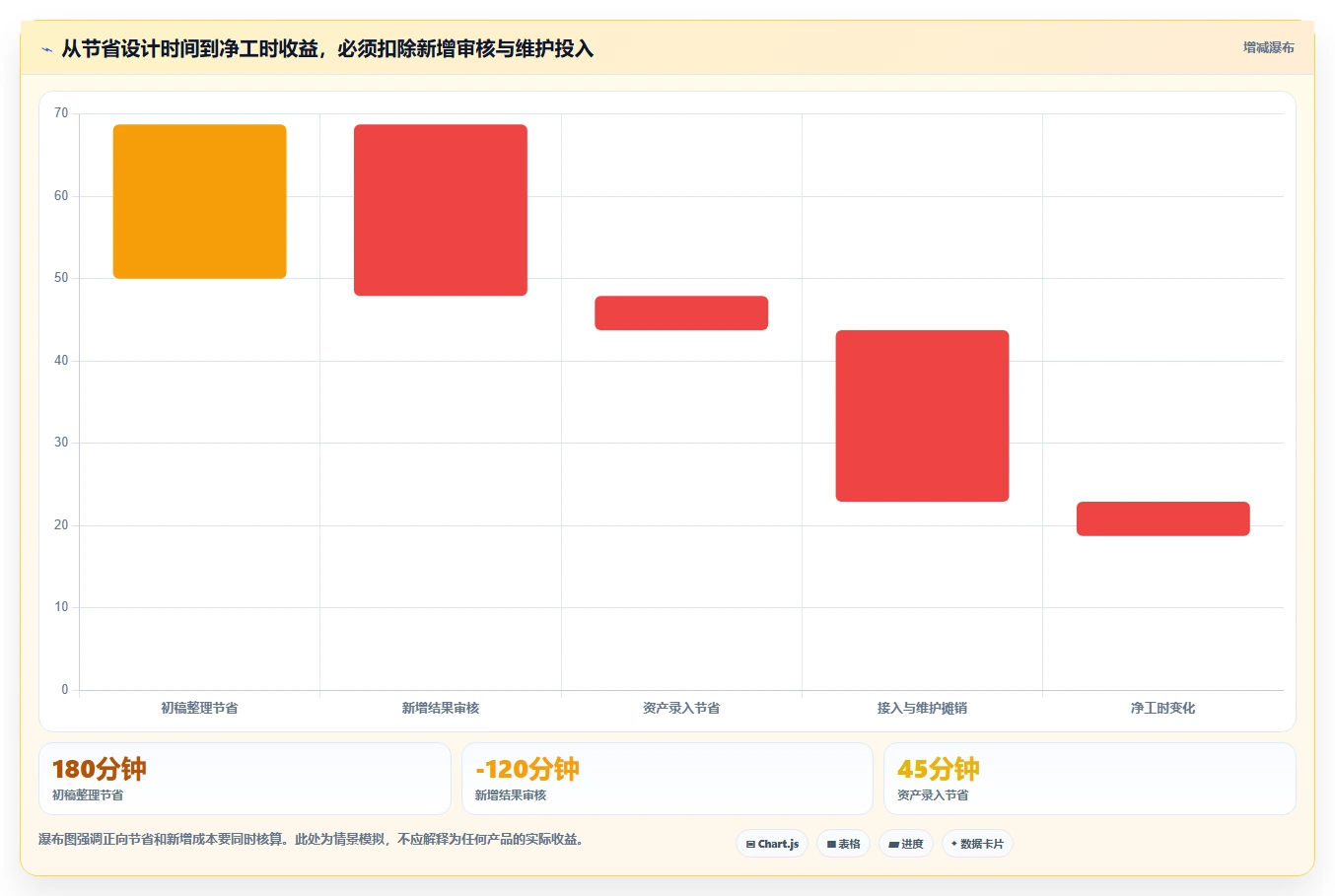The width and height of the screenshot is (1335, 896).
Task: Click the x-axis label 初稿整理节省
Action: (x=200, y=708)
